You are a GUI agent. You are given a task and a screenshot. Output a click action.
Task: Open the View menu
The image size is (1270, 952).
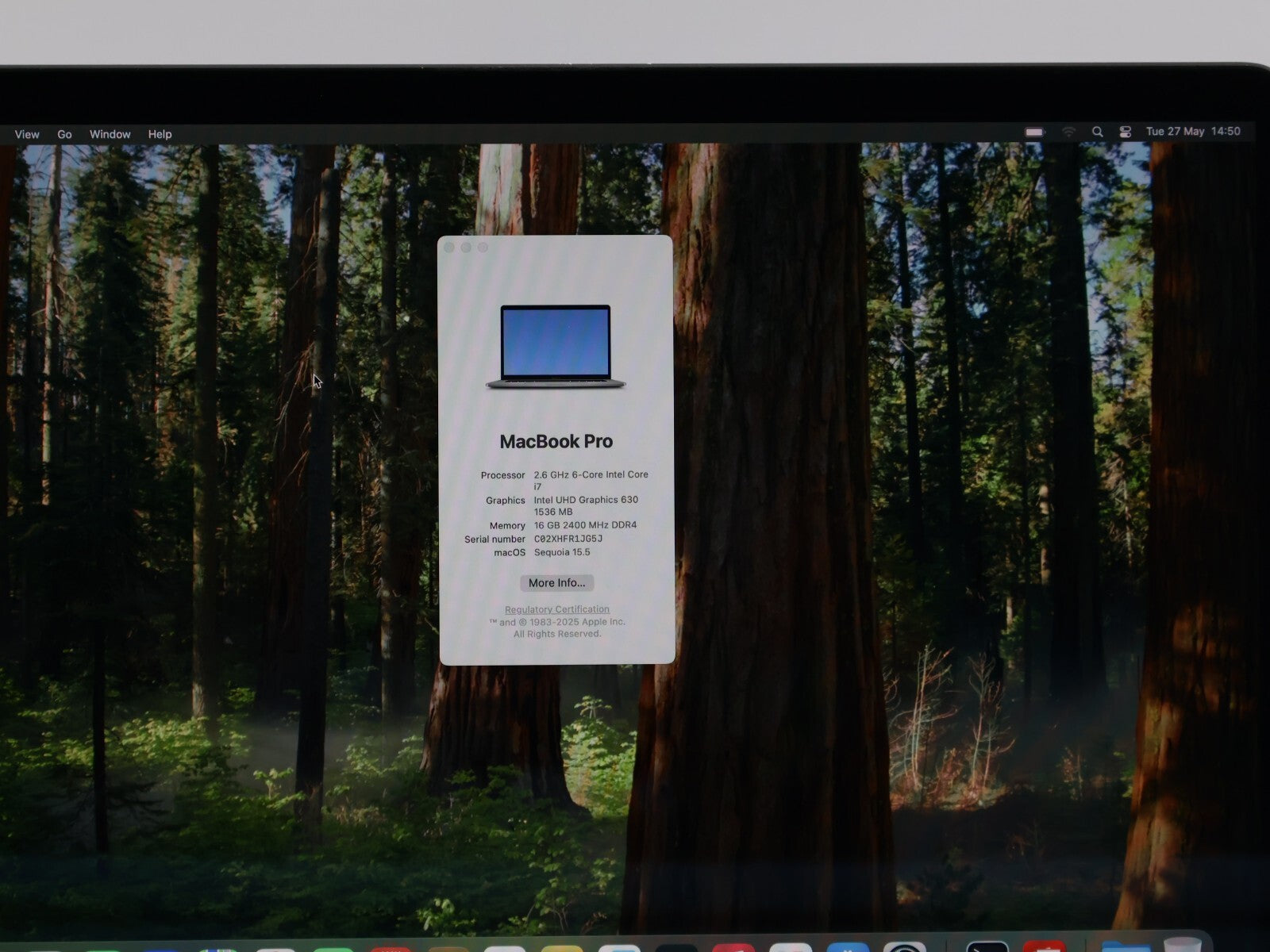(x=27, y=134)
